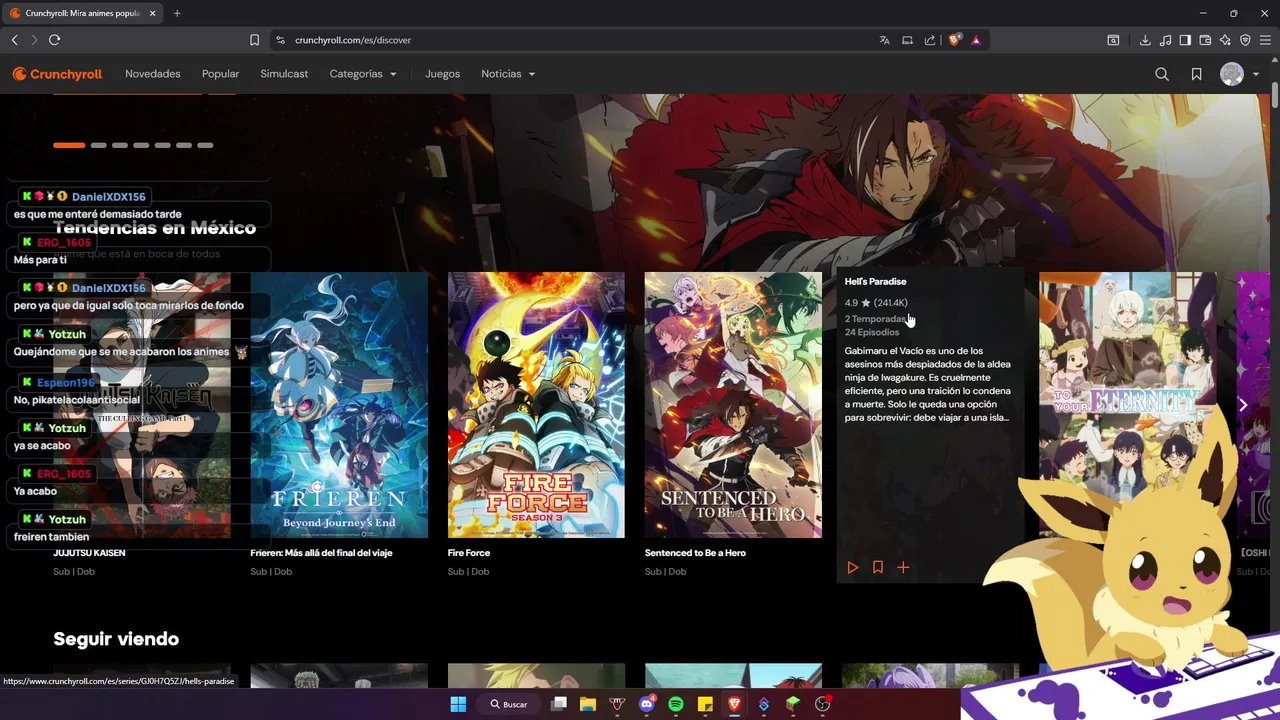This screenshot has height=720, width=1280.
Task: Open the Fire Force Season 3 poster
Action: 536,405
